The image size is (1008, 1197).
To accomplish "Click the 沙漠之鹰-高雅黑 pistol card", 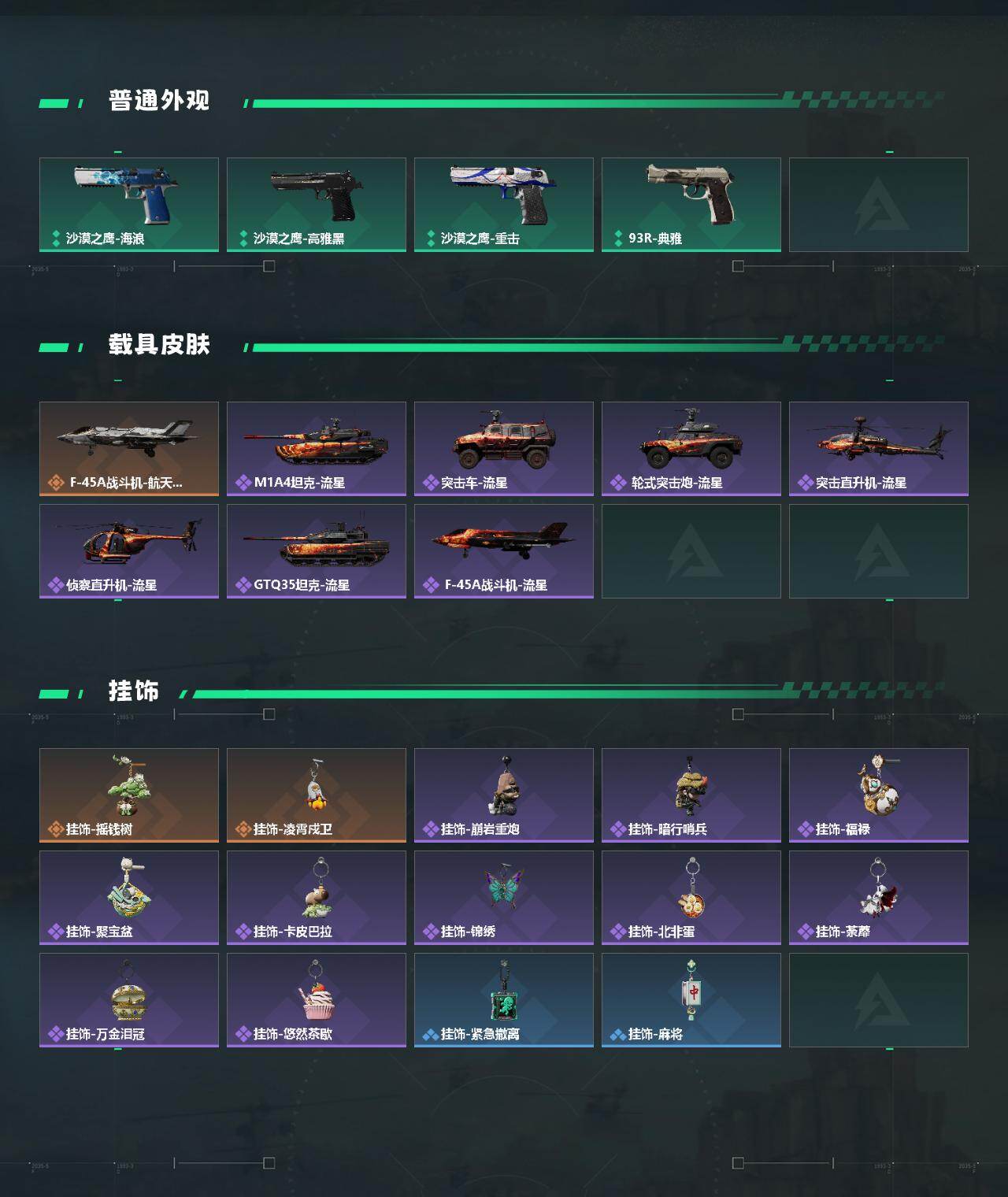I will 317,205.
